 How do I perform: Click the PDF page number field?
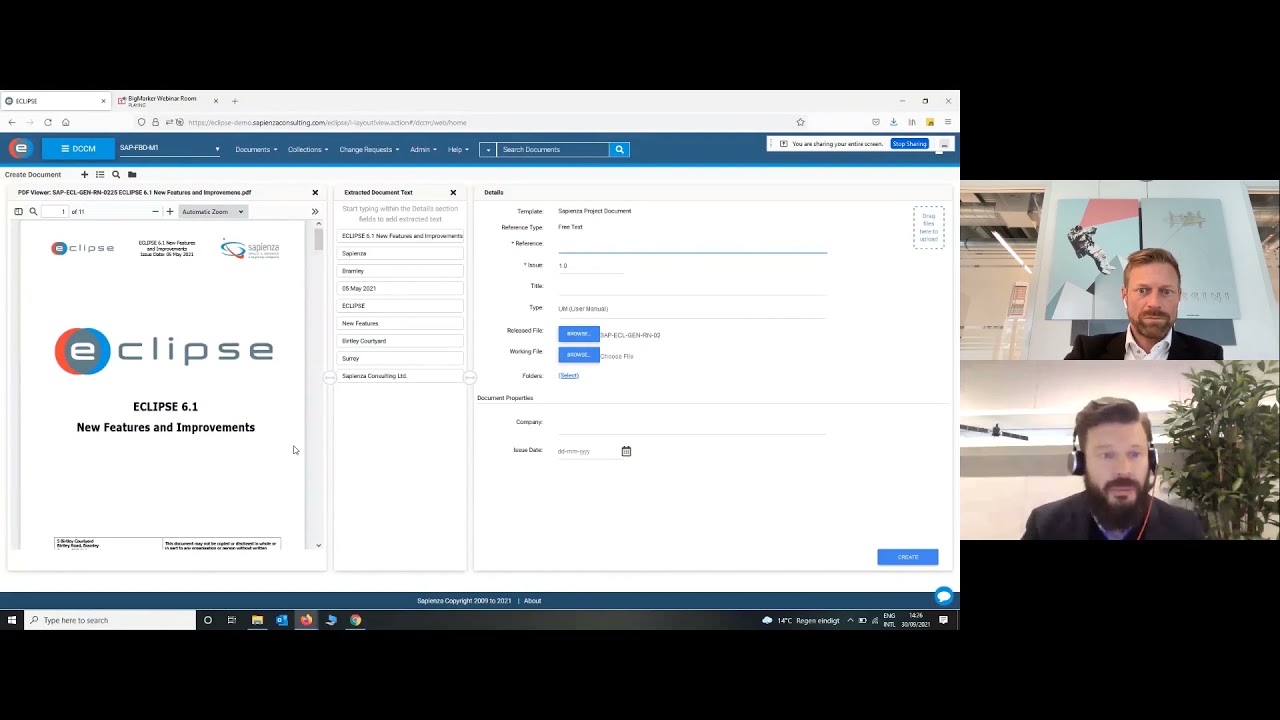point(55,212)
